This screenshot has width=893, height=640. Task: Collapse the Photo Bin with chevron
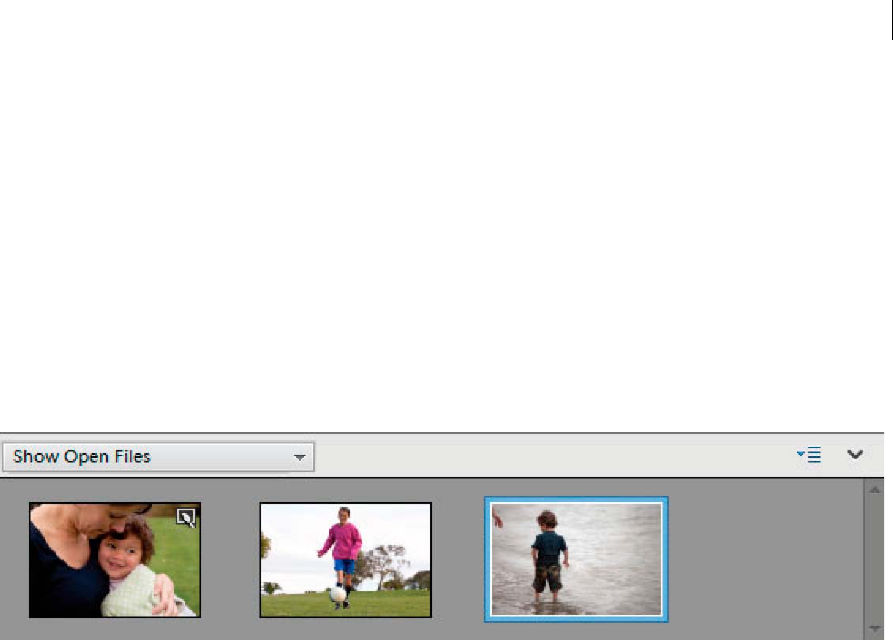(855, 454)
